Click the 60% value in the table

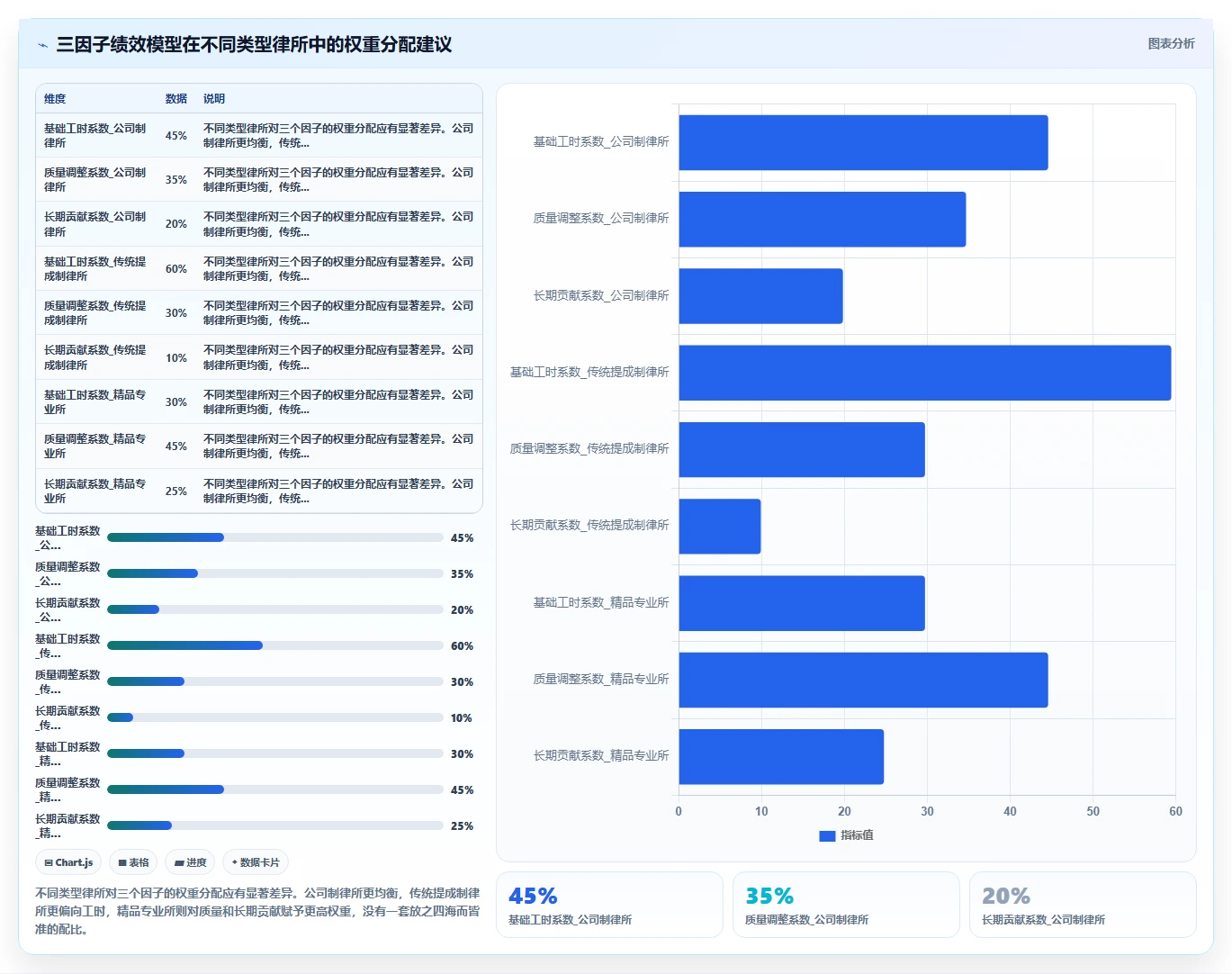[x=175, y=269]
